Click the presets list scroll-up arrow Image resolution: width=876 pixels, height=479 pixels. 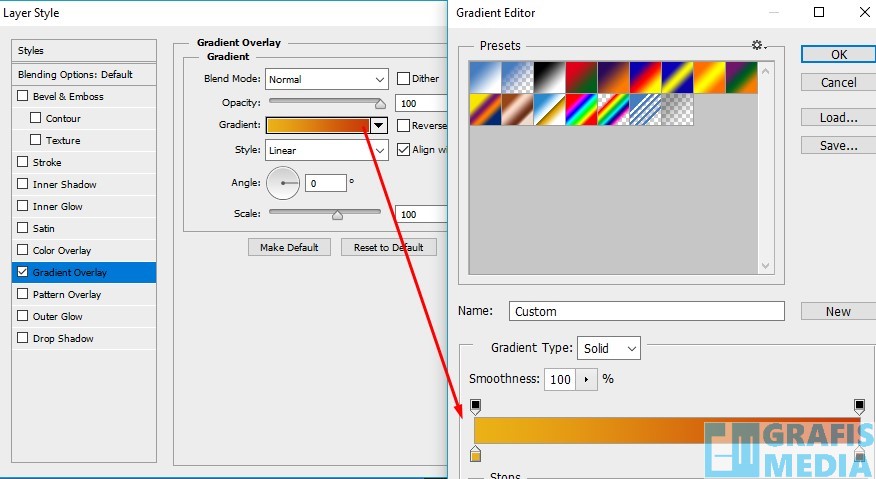click(x=765, y=71)
